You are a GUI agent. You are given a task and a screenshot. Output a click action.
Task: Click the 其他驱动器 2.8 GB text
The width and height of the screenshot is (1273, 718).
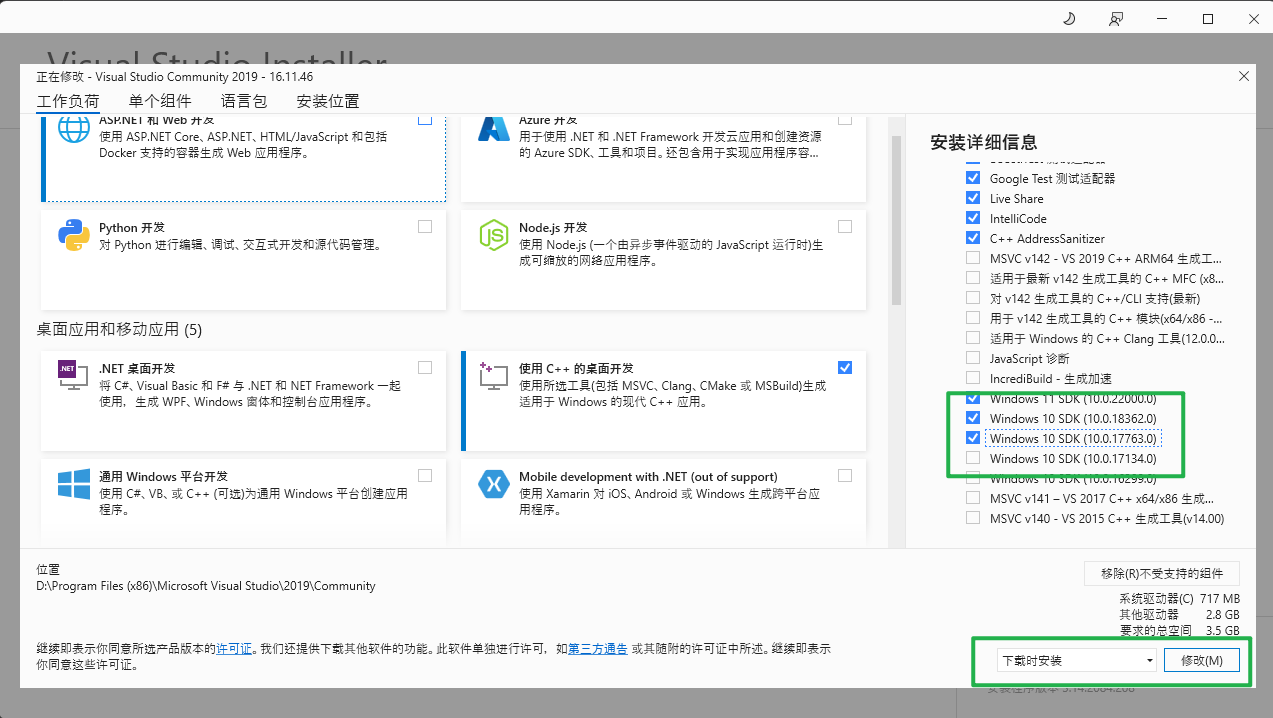(1179, 614)
